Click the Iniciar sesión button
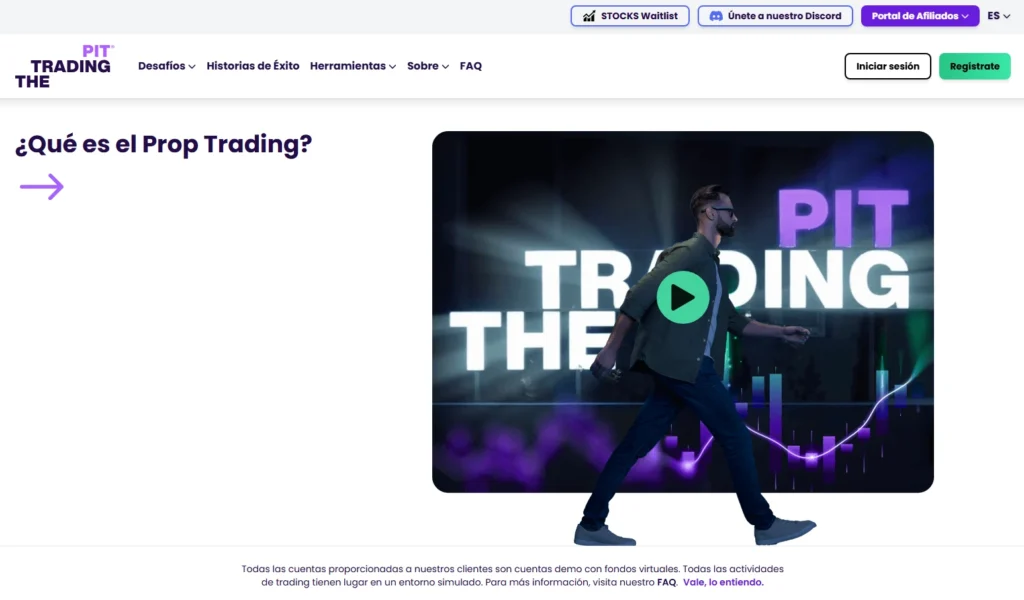The height and width of the screenshot is (600, 1024). (x=888, y=66)
